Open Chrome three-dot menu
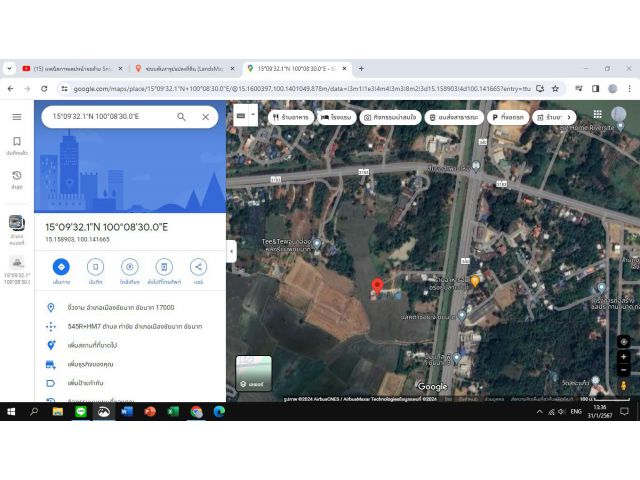This screenshot has height=480, width=640. point(629,89)
